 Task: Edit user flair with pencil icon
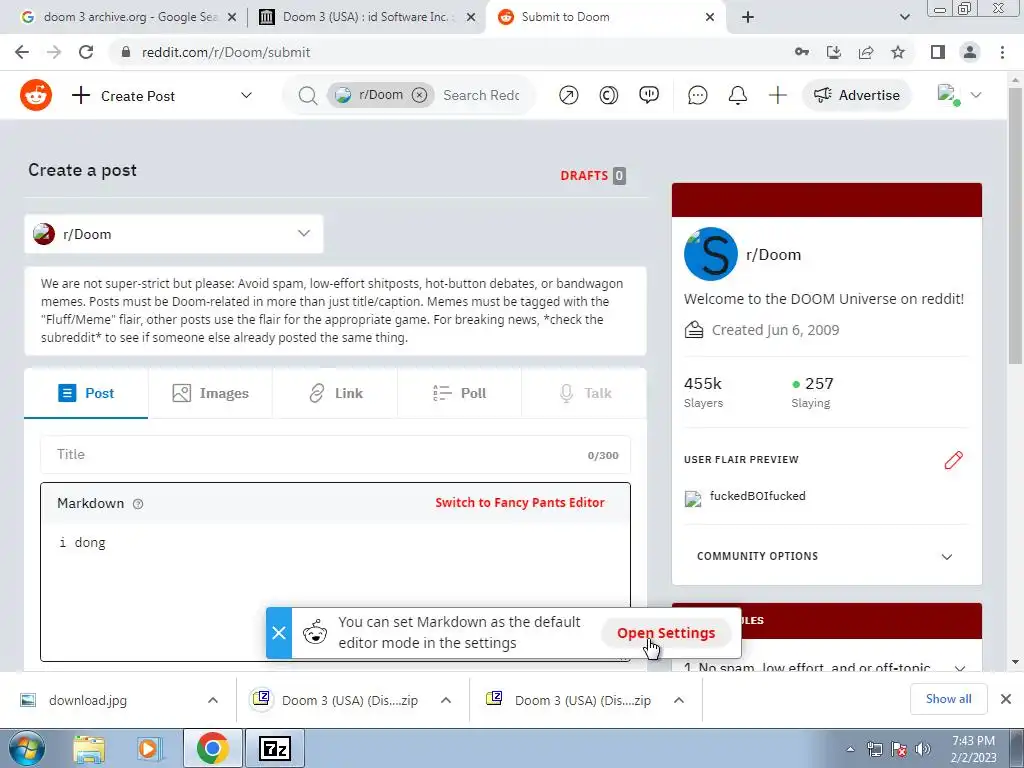click(953, 460)
